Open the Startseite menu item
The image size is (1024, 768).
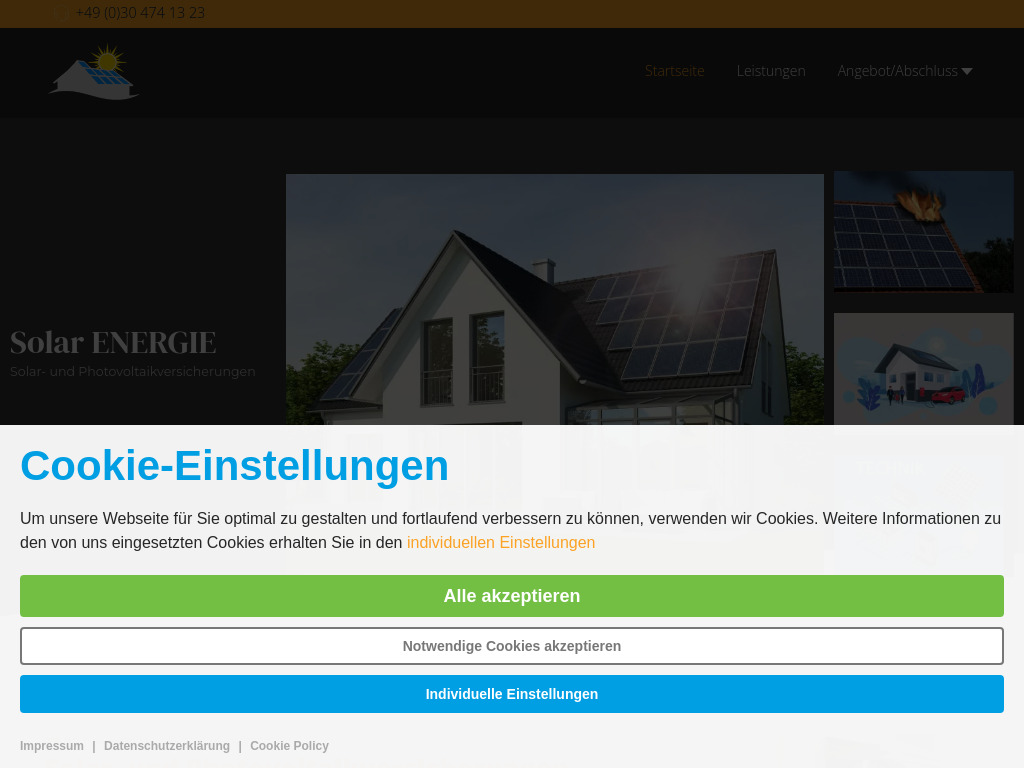674,71
